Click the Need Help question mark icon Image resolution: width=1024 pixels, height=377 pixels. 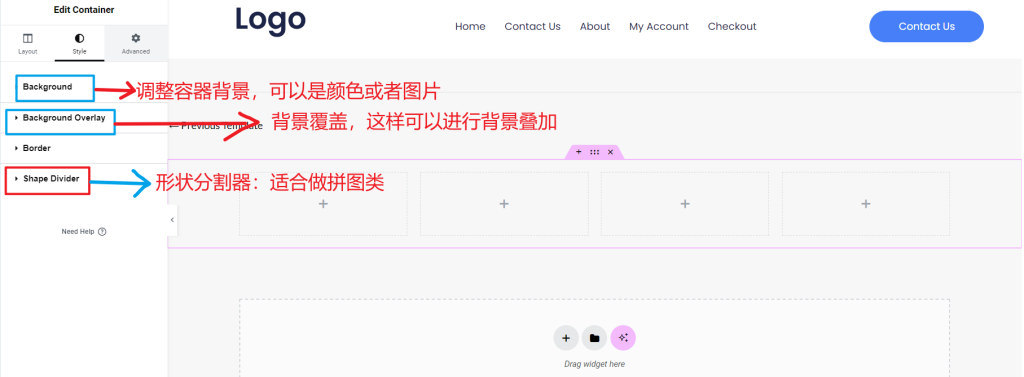[102, 231]
